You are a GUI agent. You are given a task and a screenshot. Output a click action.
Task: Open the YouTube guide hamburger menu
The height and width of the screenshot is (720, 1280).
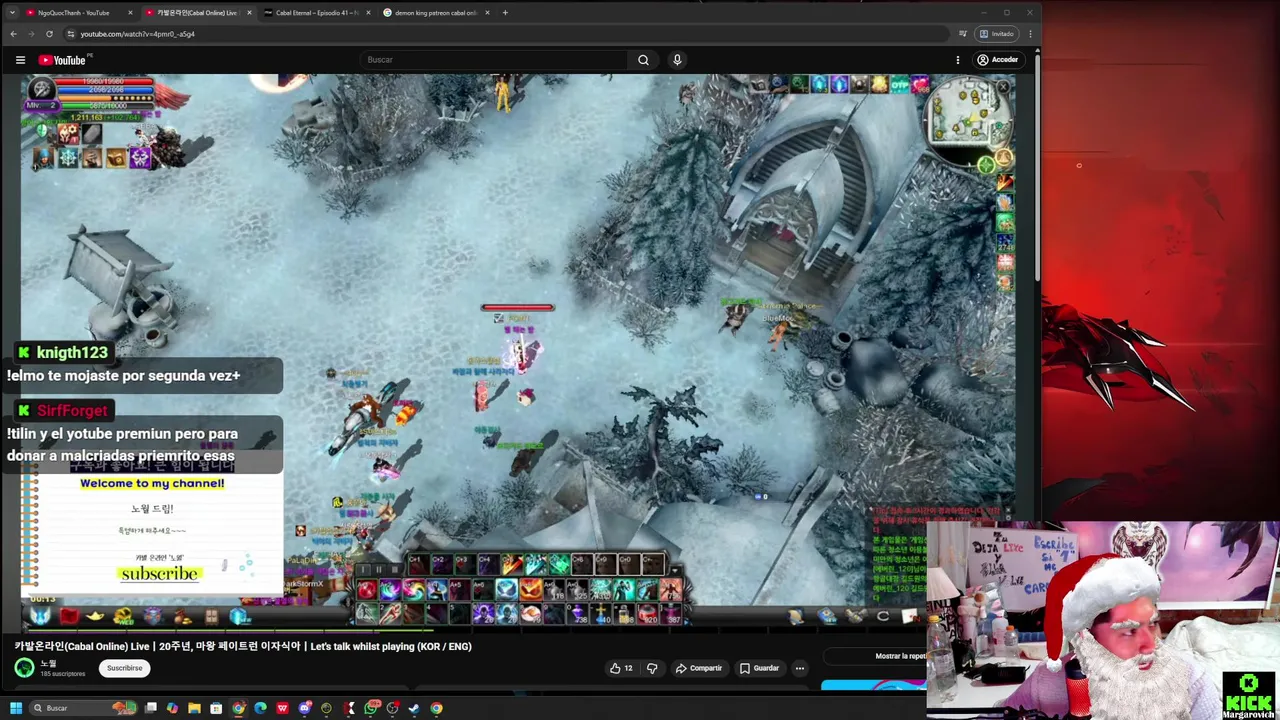[x=20, y=60]
